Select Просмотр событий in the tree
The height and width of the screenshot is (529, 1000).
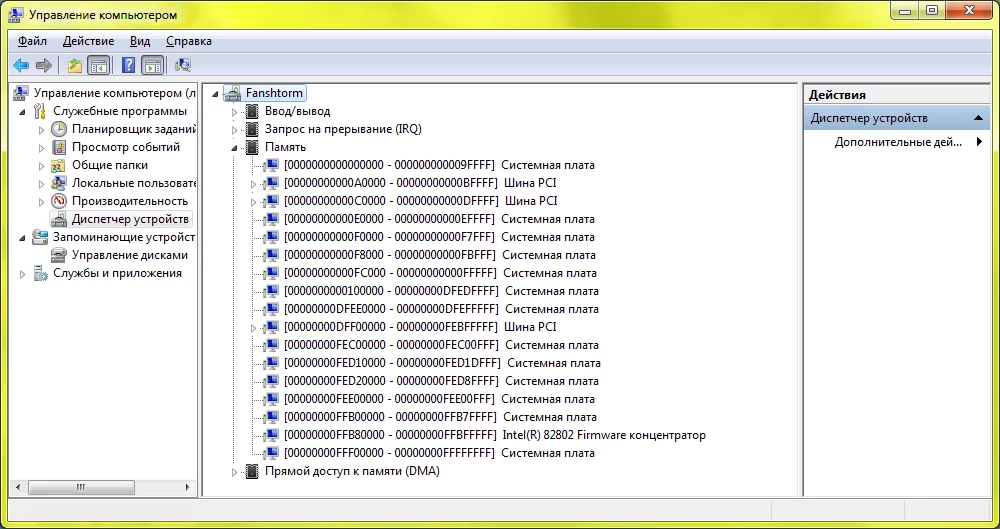126,147
